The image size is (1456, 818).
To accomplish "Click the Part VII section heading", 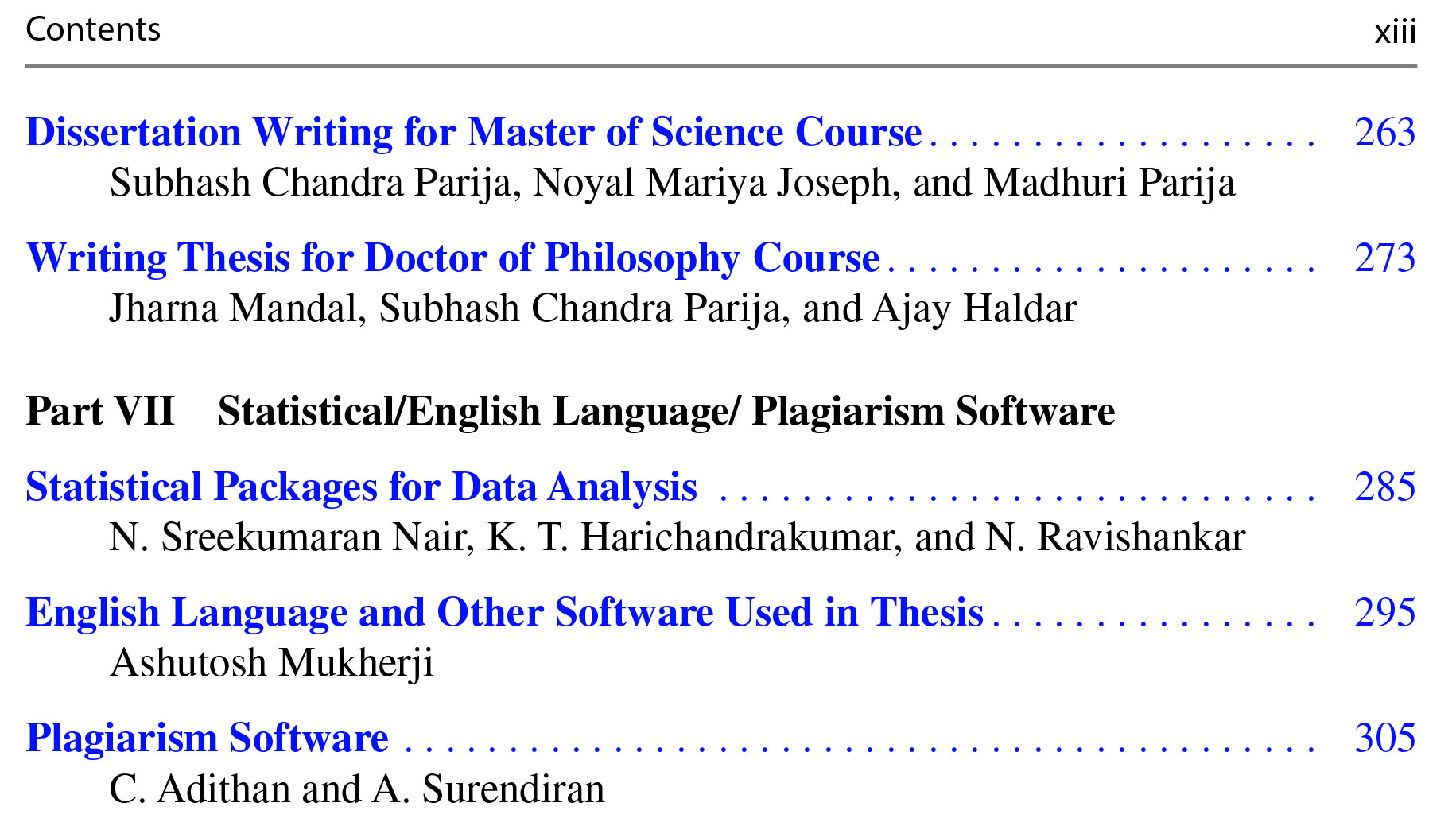I will [x=569, y=412].
